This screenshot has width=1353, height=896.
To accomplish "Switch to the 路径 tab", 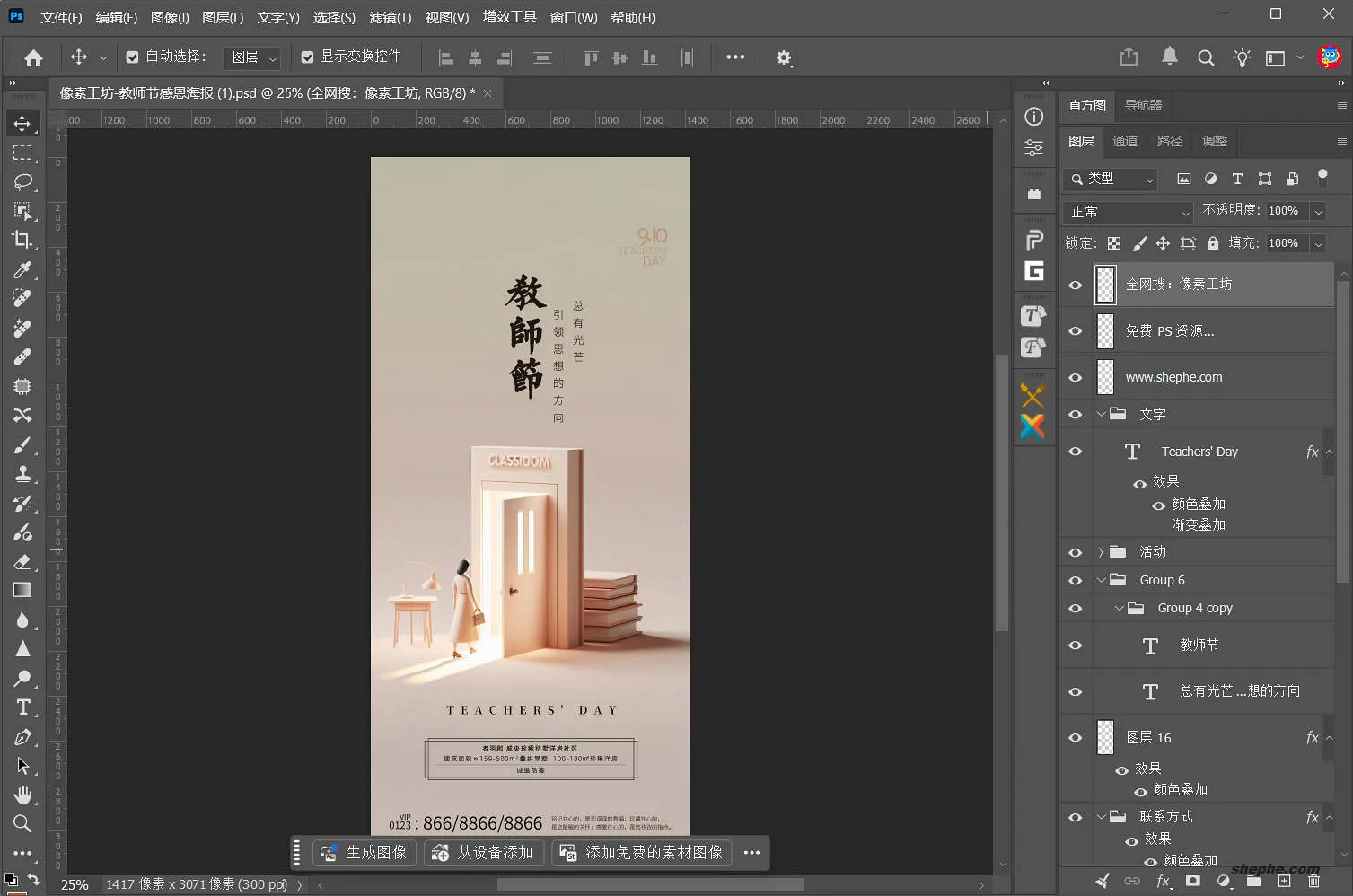I will tap(1170, 142).
